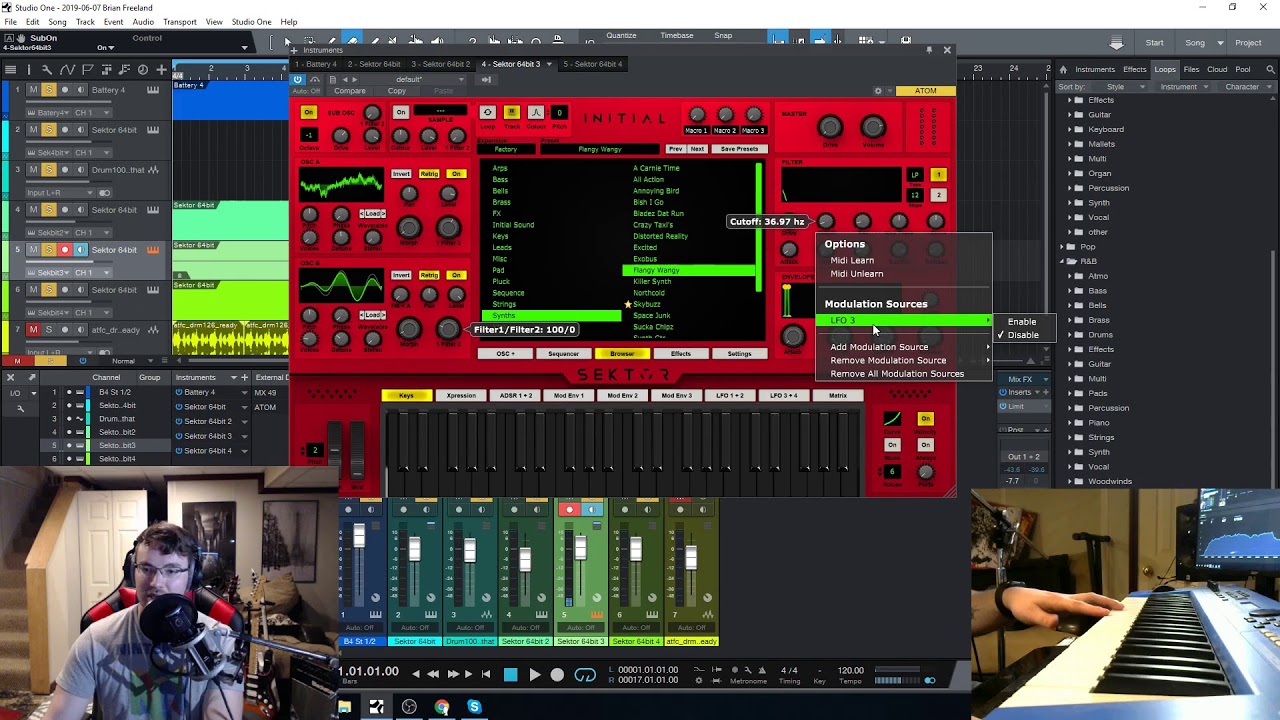This screenshot has height=720, width=1280.
Task: Click the fast forward transport icon
Action: (x=452, y=675)
